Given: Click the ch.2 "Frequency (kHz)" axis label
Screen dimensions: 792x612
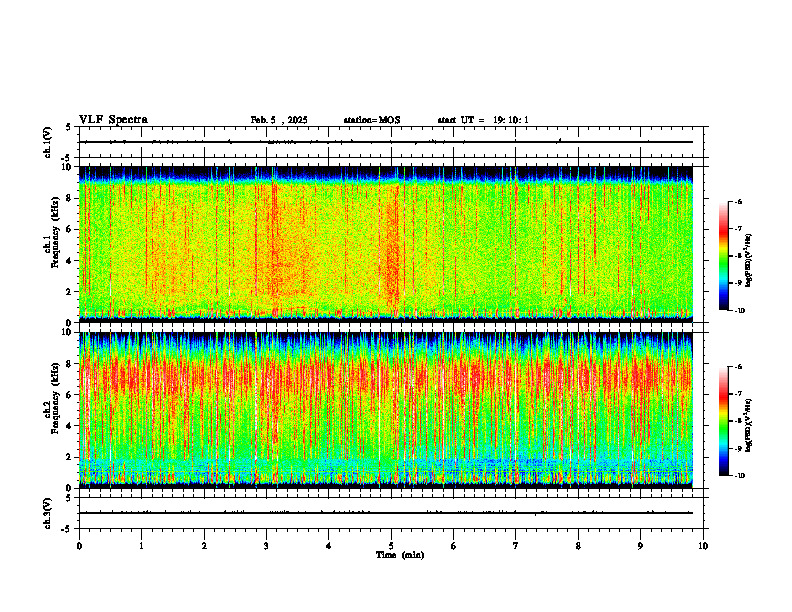Looking at the screenshot, I should (x=55, y=398).
